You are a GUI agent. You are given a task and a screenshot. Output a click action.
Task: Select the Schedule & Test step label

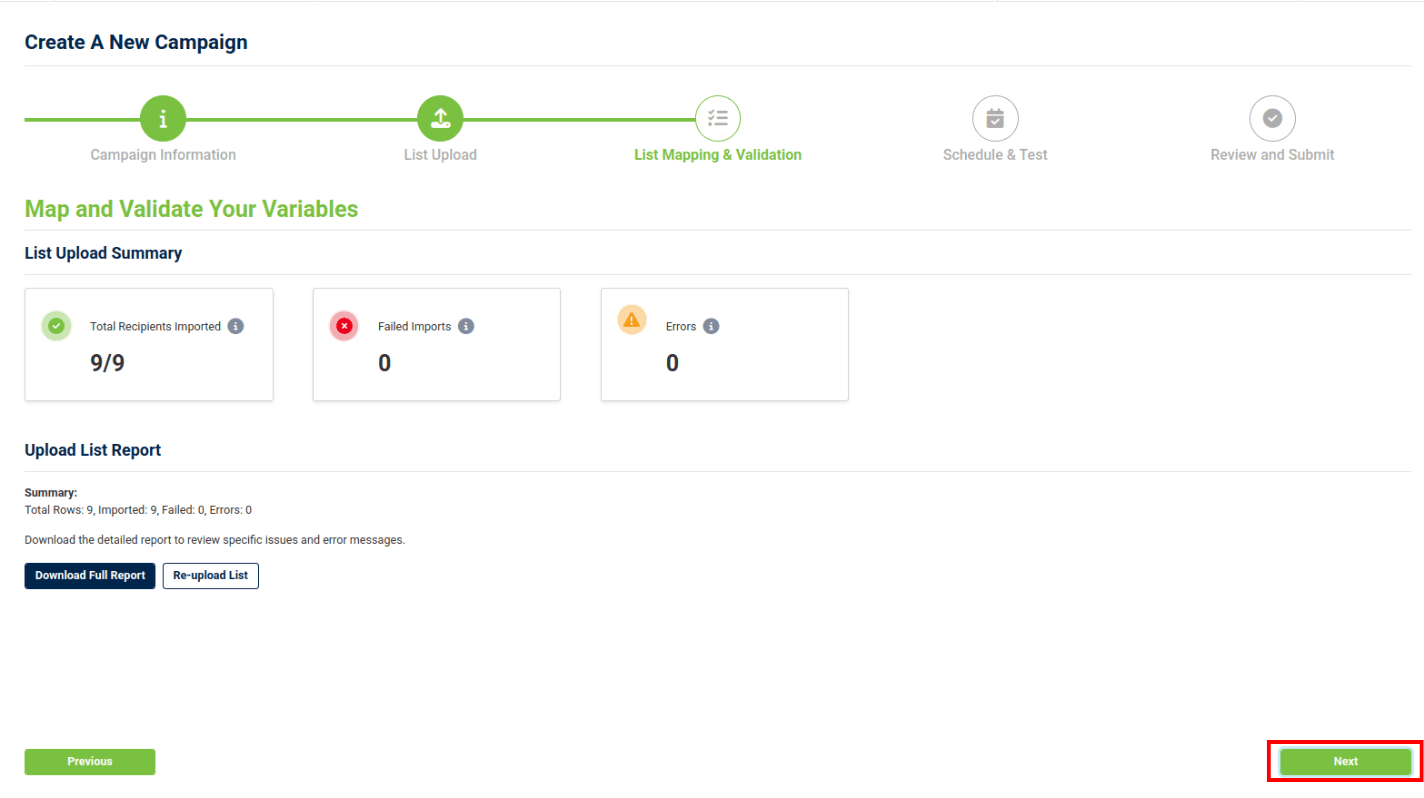coord(995,155)
